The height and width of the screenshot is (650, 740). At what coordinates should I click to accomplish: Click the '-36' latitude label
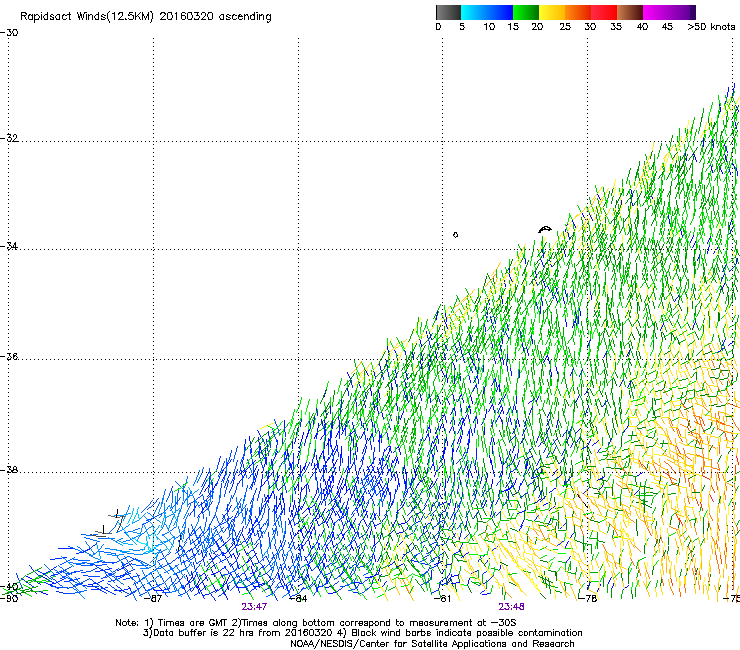(x=9, y=356)
